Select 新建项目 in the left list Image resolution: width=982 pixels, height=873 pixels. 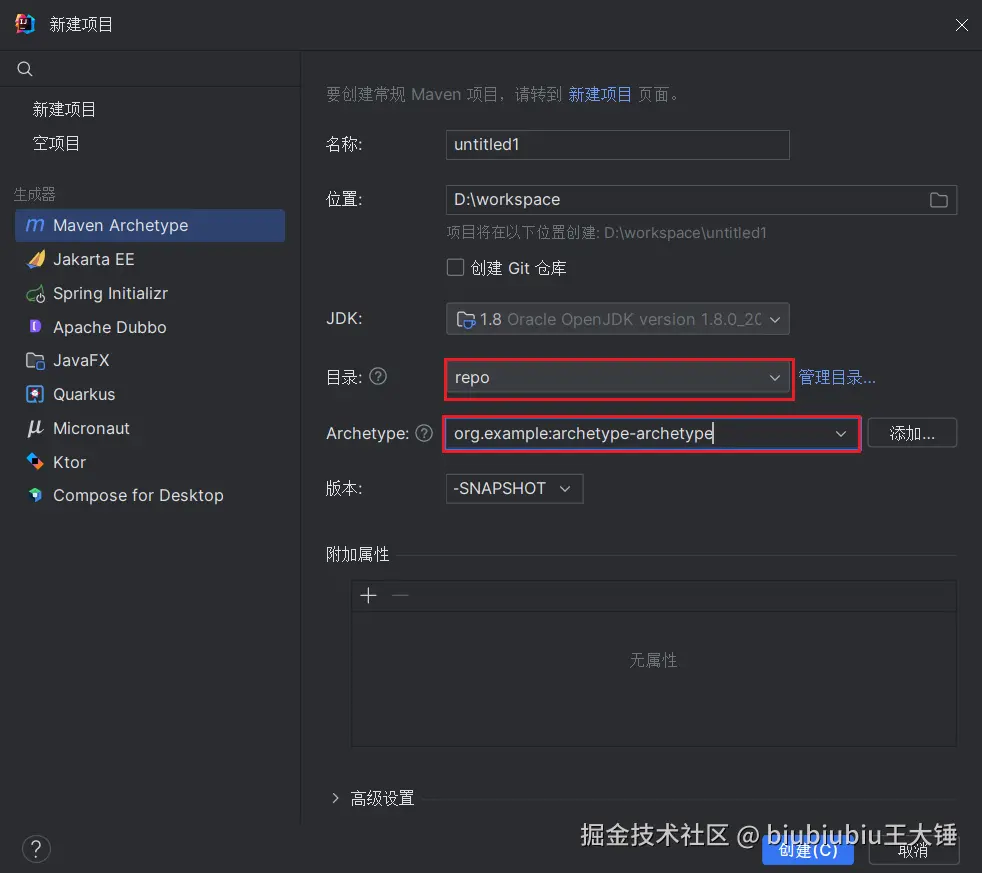(x=64, y=110)
